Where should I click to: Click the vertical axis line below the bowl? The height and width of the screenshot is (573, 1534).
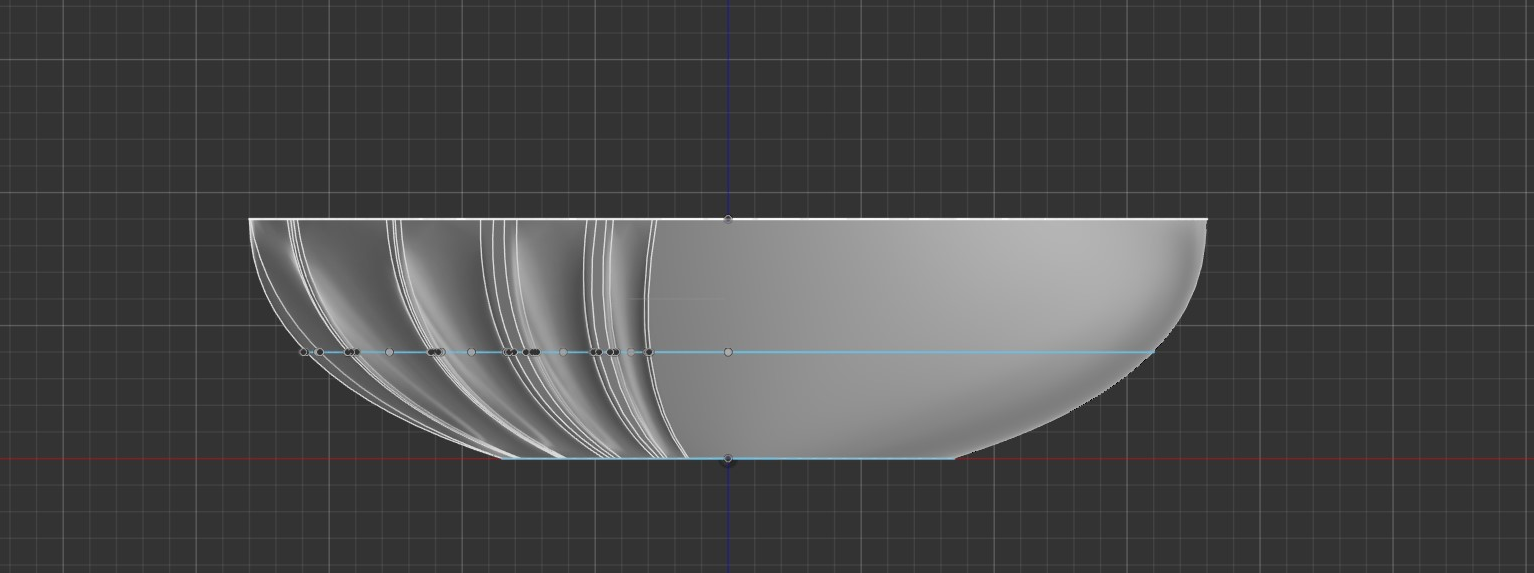click(x=728, y=520)
